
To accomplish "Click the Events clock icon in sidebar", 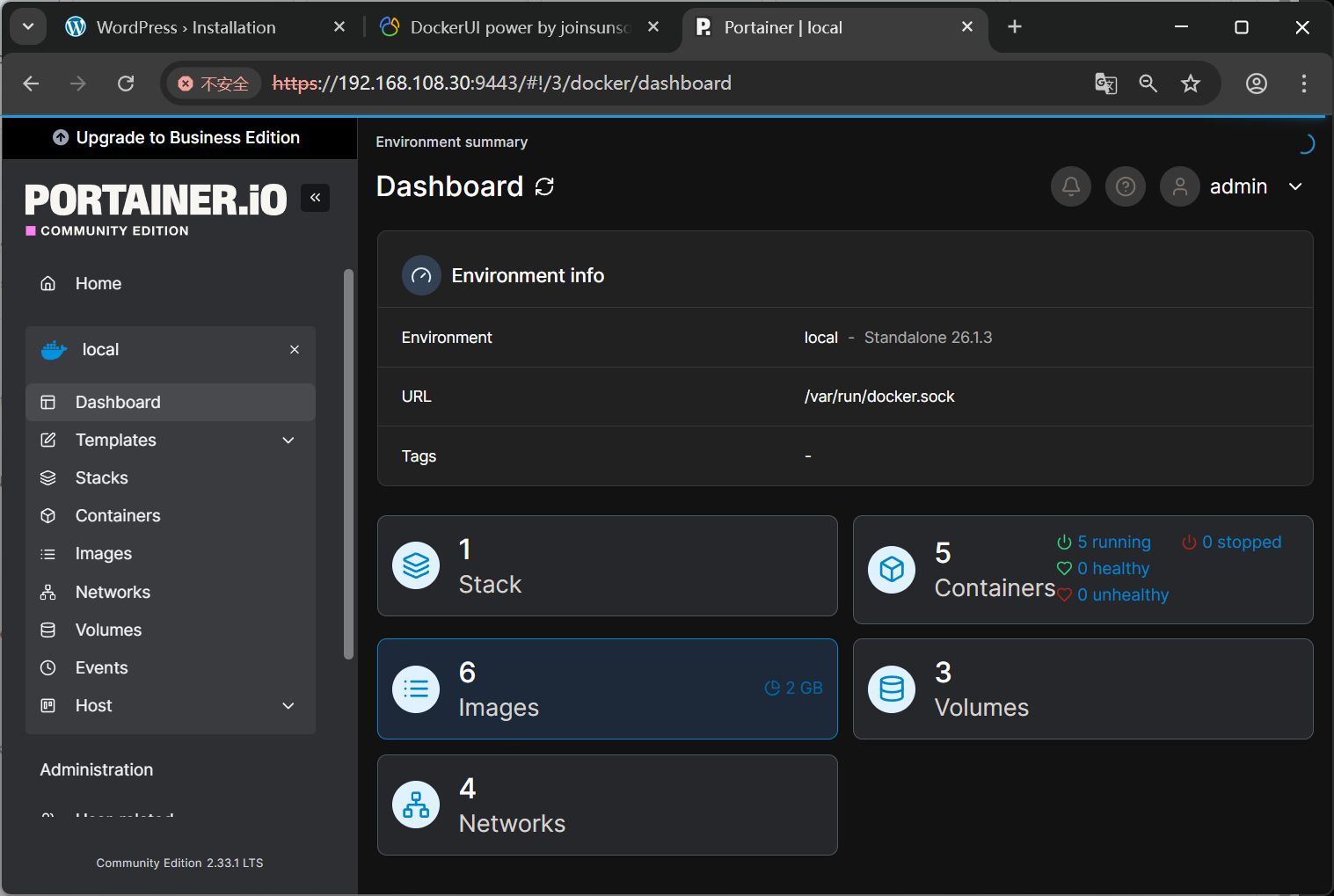I will point(48,667).
